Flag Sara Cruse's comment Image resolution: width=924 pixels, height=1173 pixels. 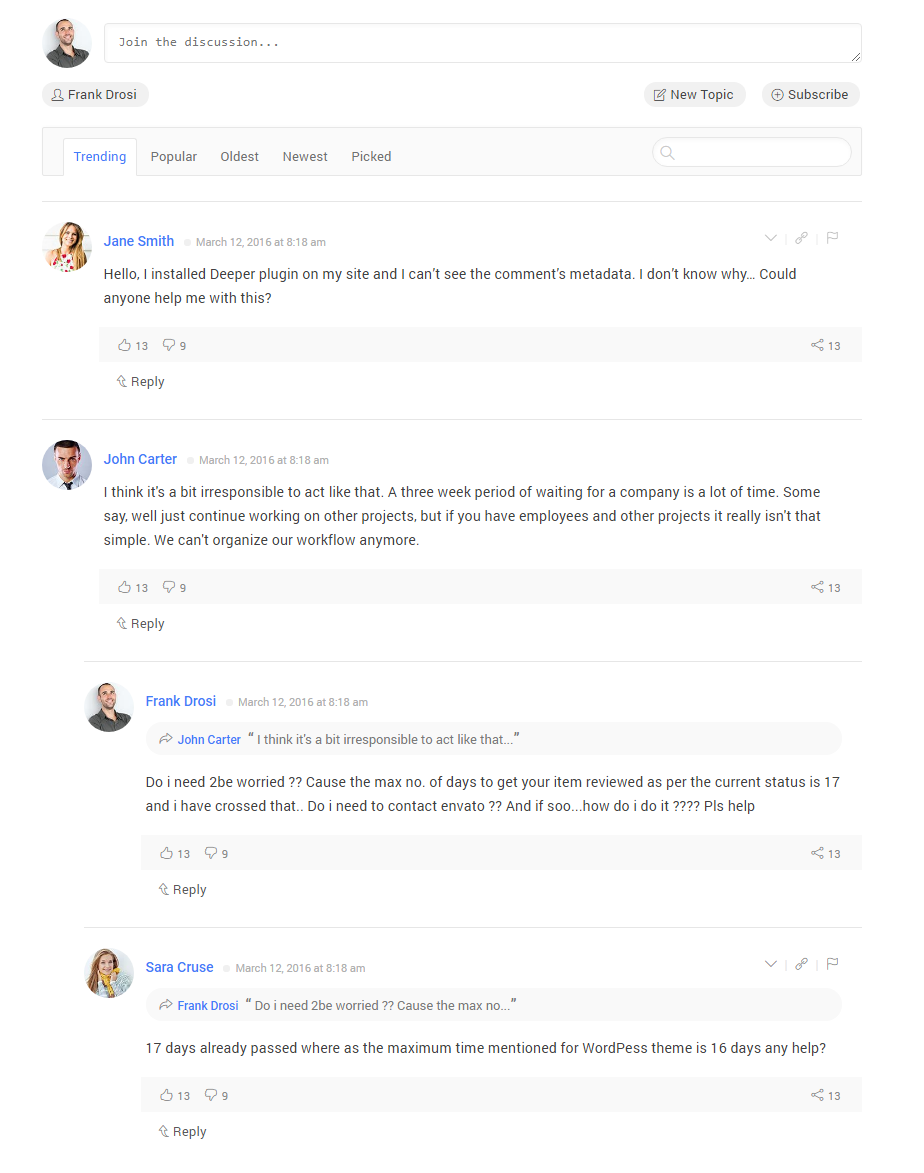[x=832, y=964]
